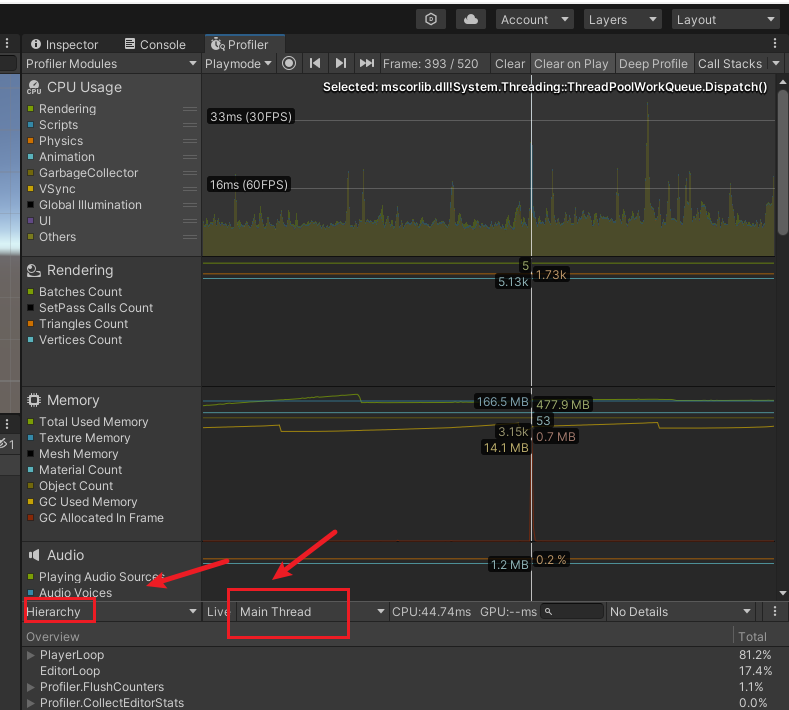The image size is (789, 710).
Task: Grab the reorder handle beside Rendering category
Action: coord(190,109)
